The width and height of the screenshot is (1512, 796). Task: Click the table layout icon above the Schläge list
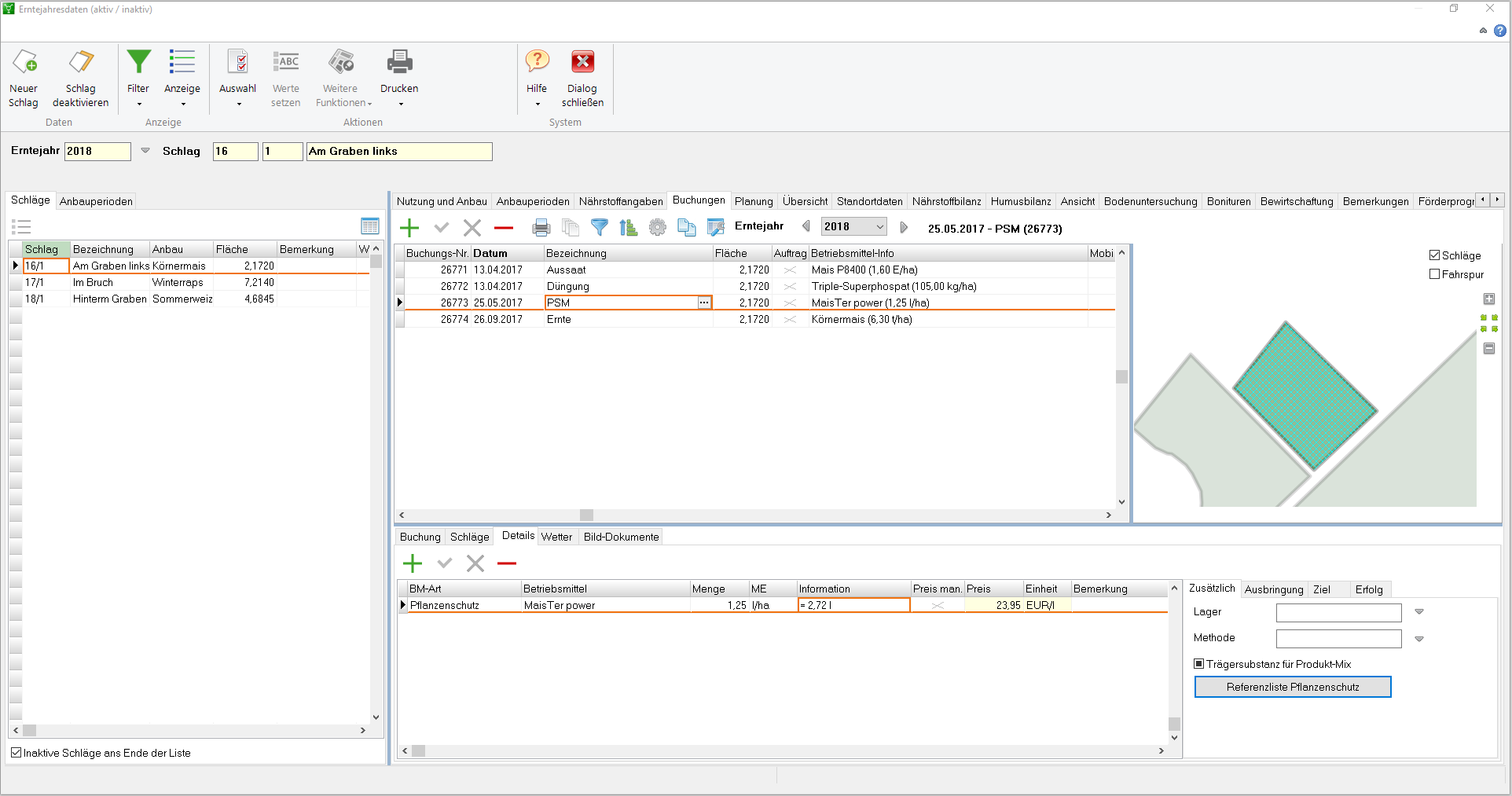click(369, 226)
